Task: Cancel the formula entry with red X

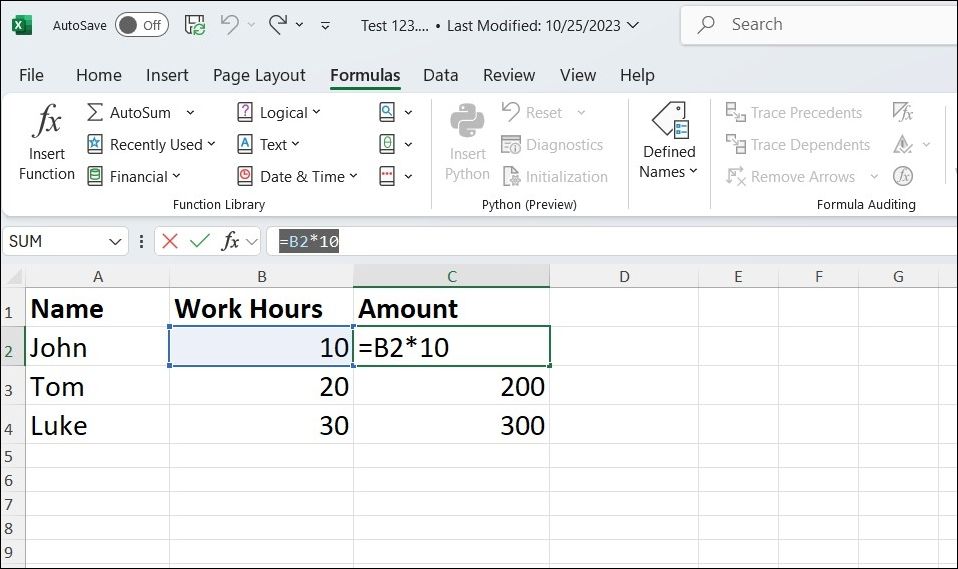Action: pos(170,241)
